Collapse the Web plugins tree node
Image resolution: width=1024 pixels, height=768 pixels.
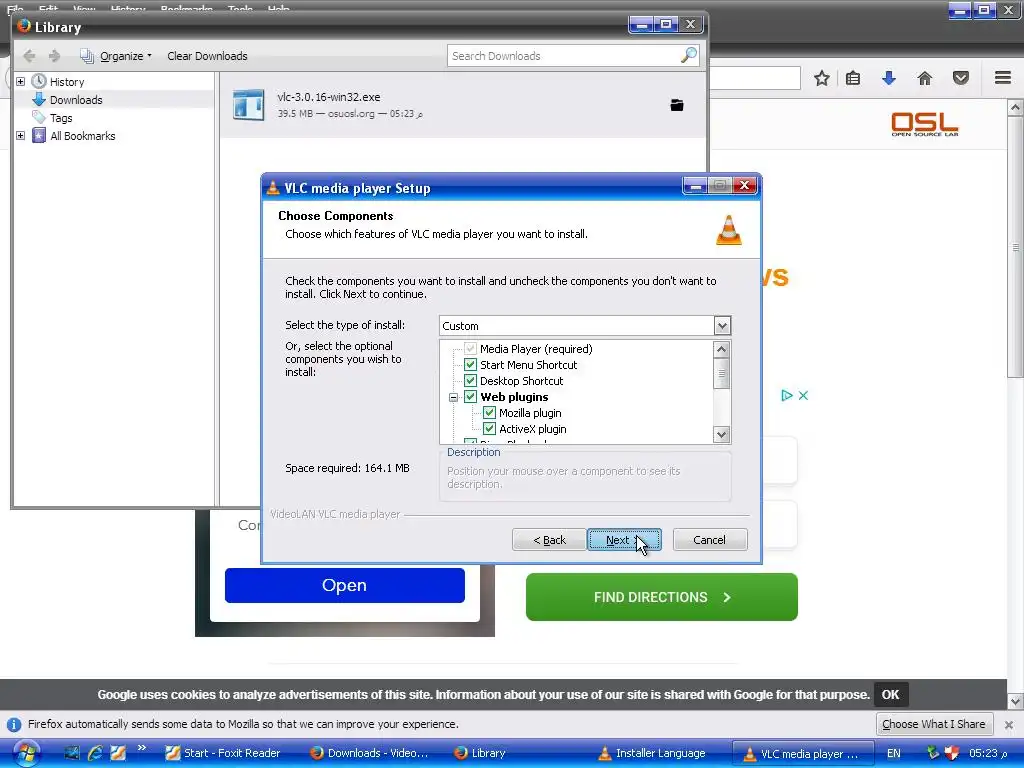click(453, 397)
